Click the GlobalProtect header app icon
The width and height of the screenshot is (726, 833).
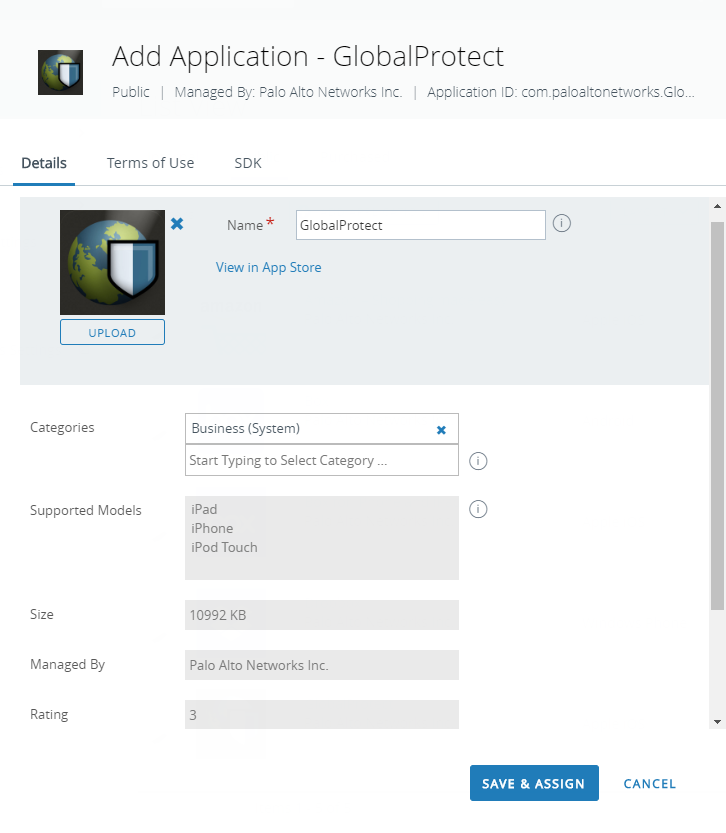tap(60, 72)
